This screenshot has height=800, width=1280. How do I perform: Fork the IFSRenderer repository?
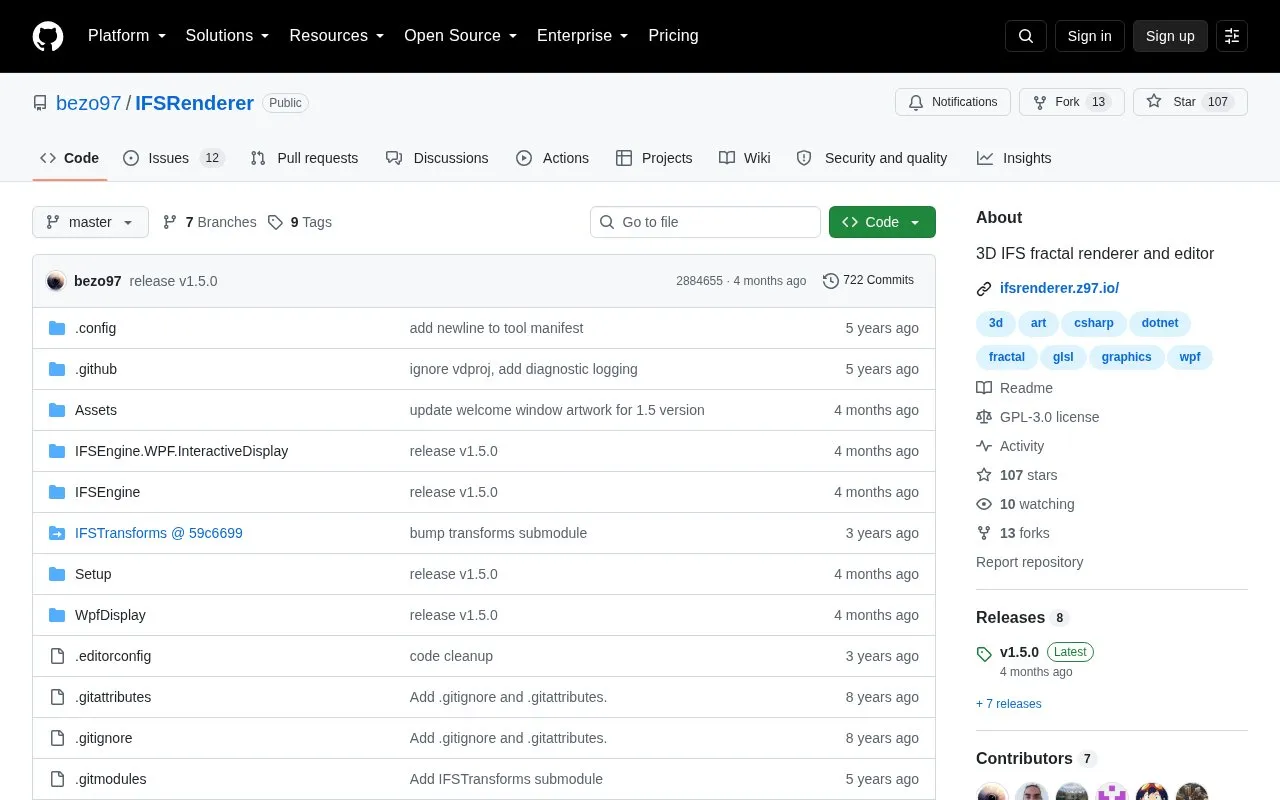1072,102
